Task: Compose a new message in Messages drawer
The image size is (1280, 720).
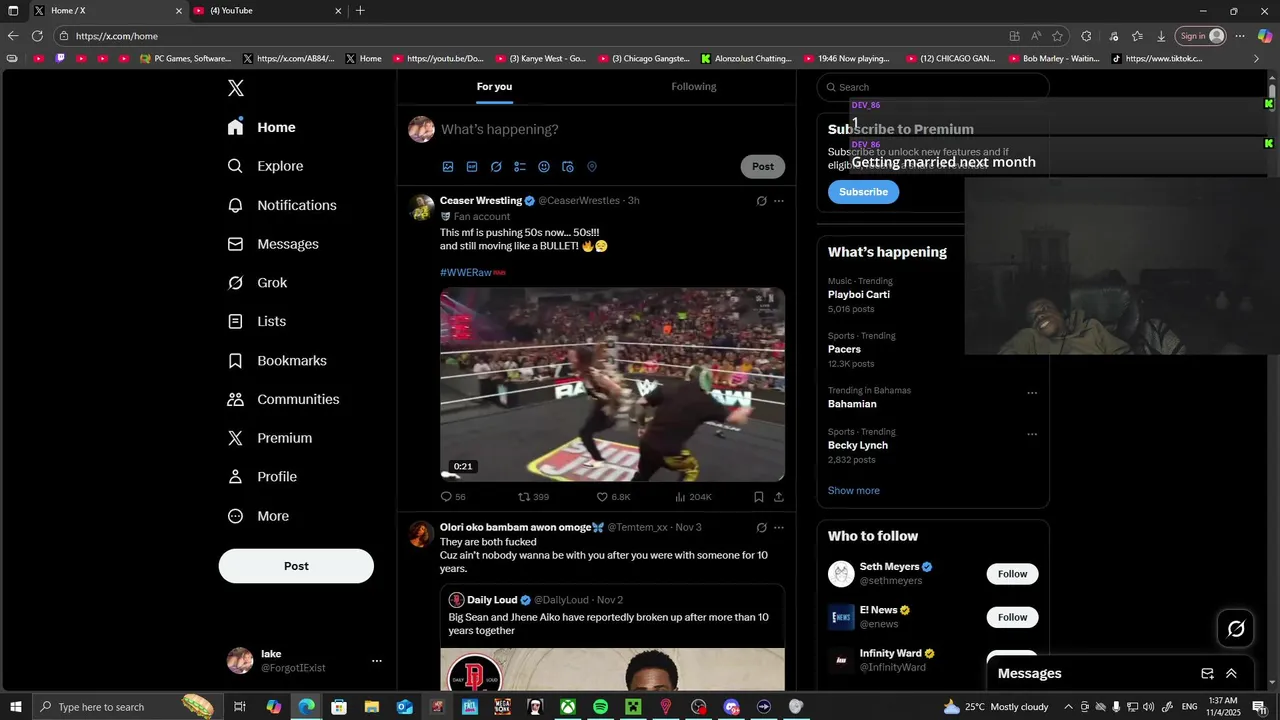Action: tap(1207, 674)
